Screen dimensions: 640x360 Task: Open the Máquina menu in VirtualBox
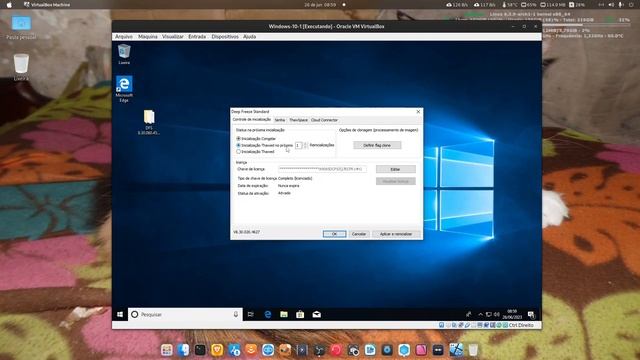[148, 37]
